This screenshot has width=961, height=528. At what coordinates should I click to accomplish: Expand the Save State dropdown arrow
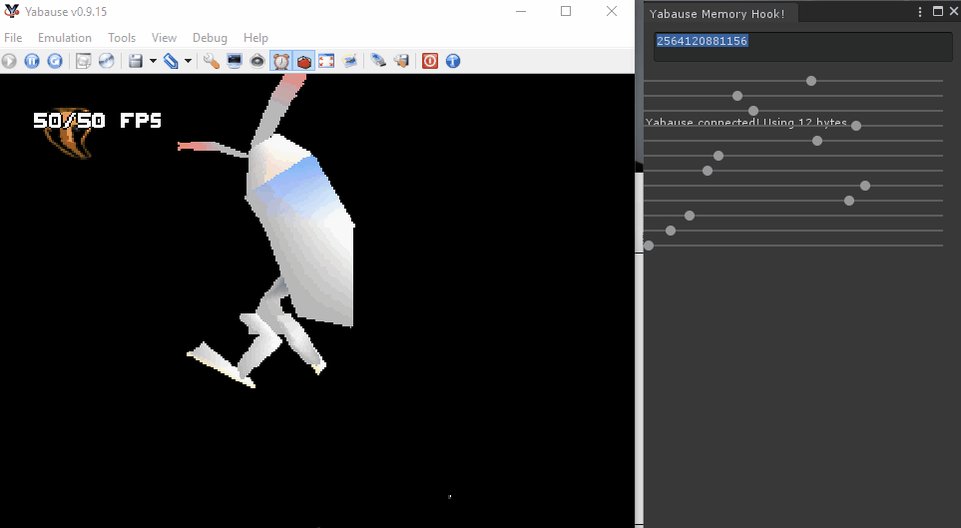[153, 61]
